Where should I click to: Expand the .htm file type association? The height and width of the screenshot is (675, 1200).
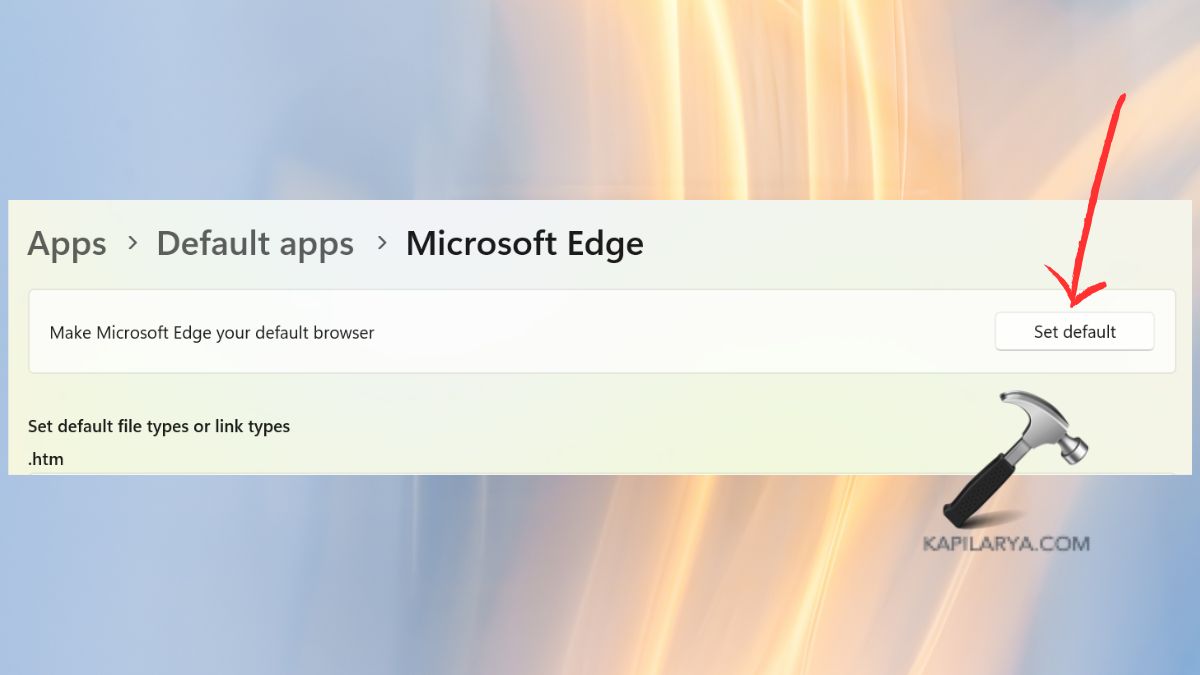(x=46, y=459)
